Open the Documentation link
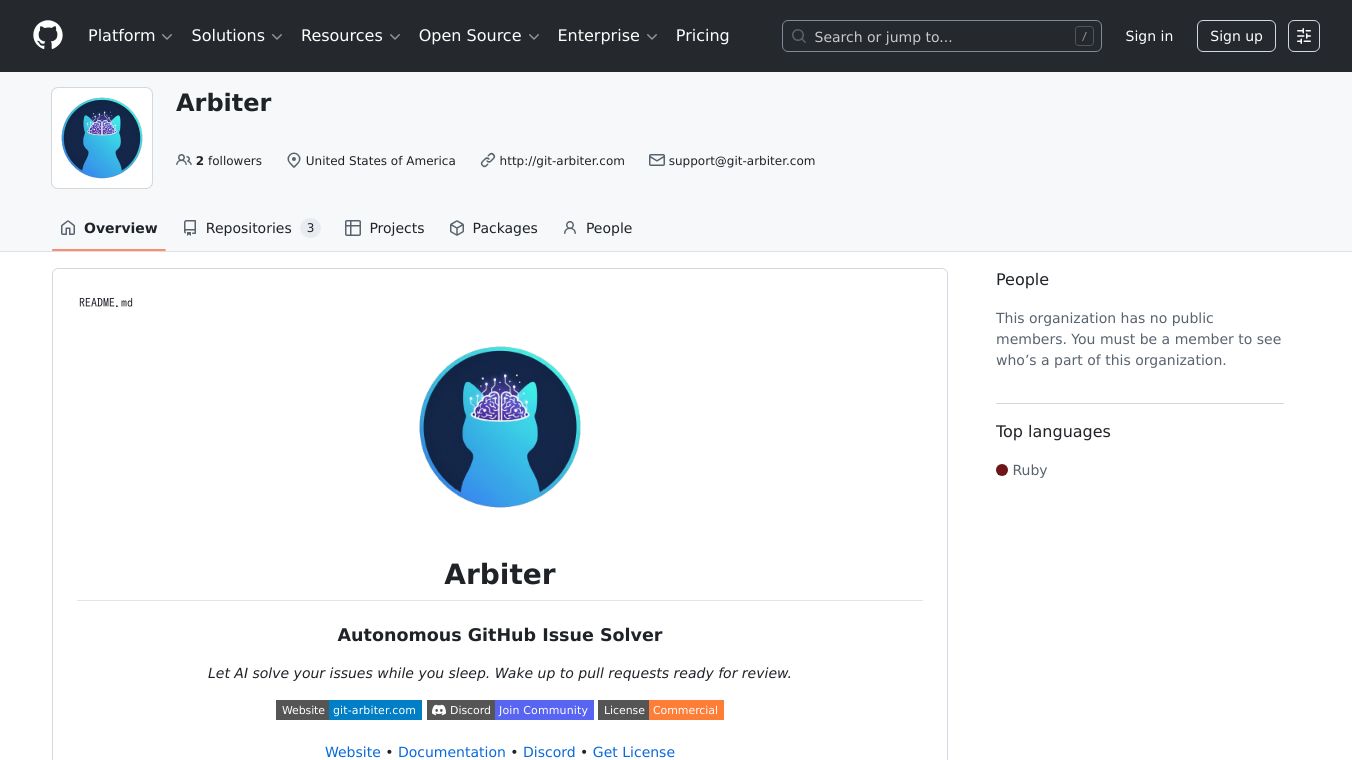The image size is (1352, 760). [x=451, y=751]
